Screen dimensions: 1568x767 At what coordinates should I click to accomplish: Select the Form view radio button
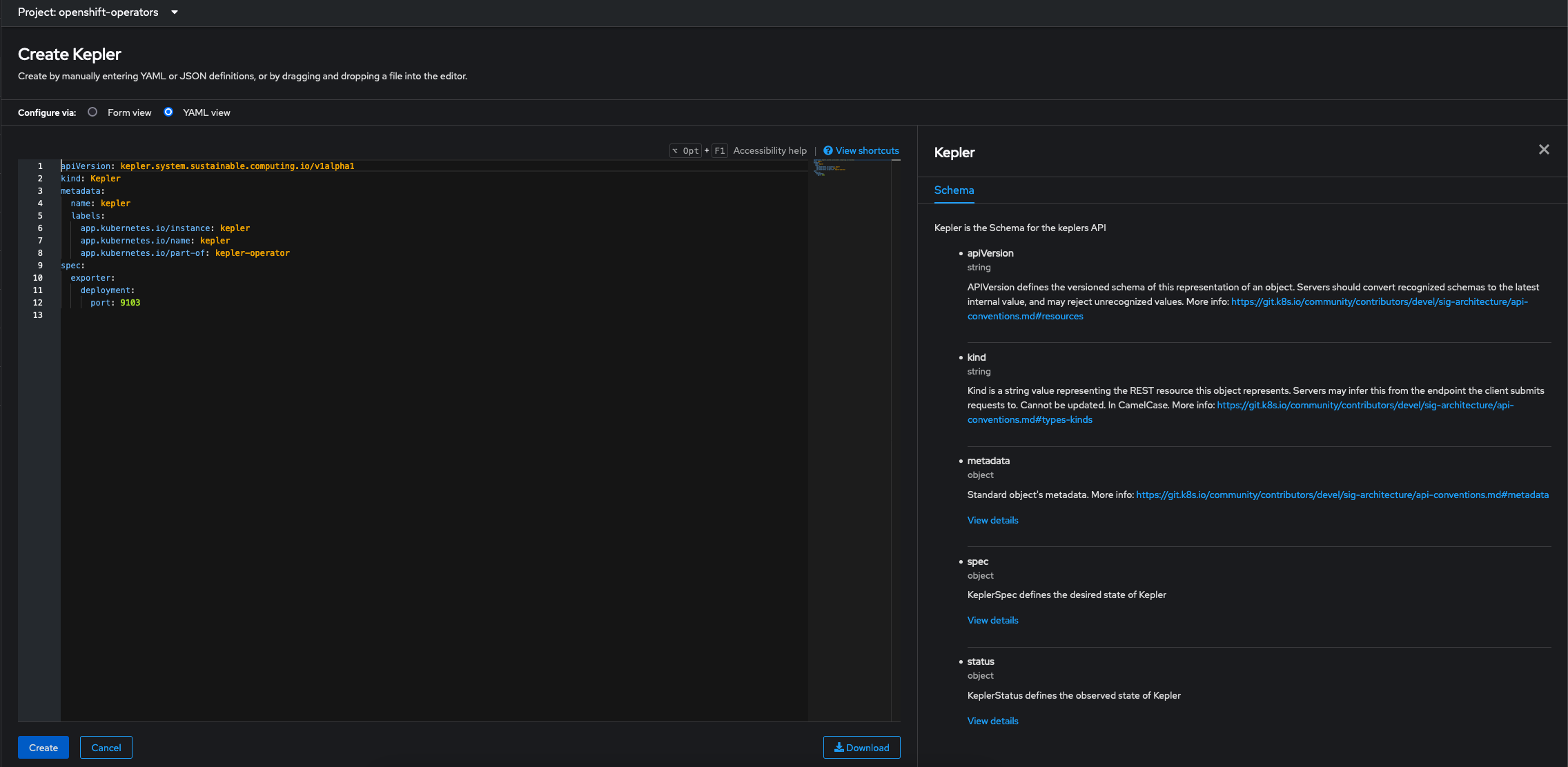point(93,112)
